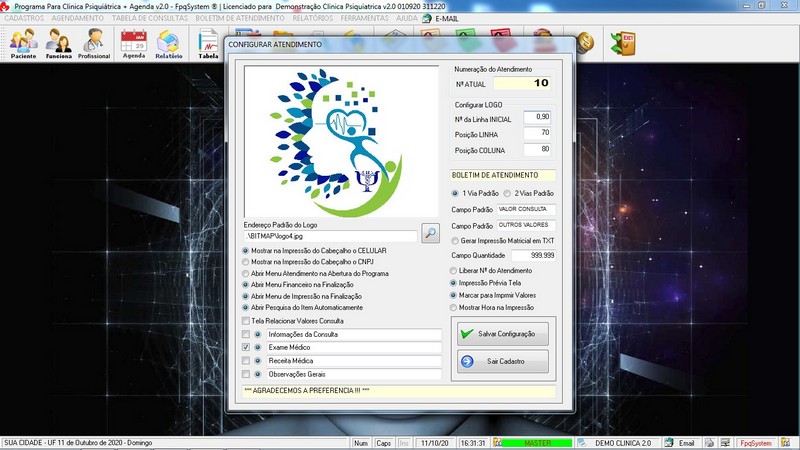
Task: Edit the Posição COLUNA field
Action: tap(537, 149)
